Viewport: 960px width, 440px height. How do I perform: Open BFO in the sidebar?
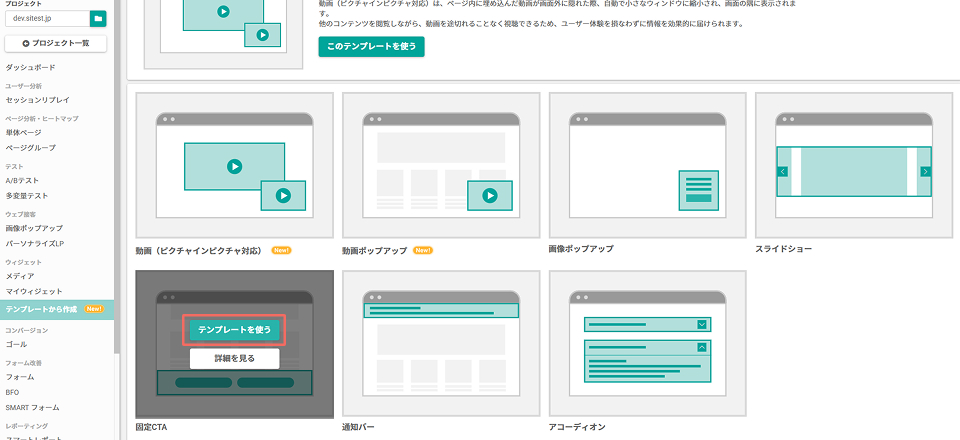pyautogui.click(x=12, y=392)
